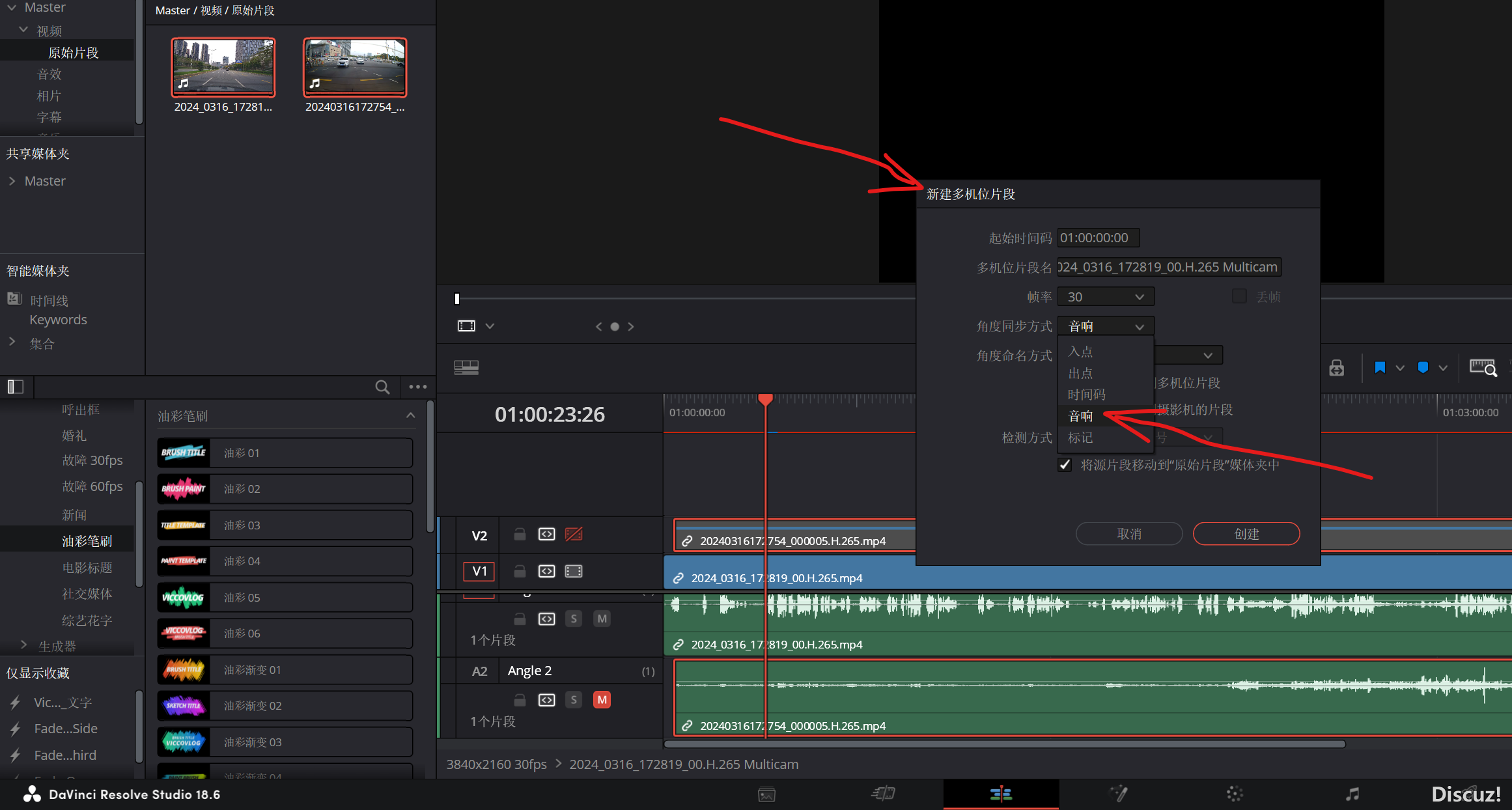Unmute the A2 Angle 2 track
The width and height of the screenshot is (1512, 810).
click(602, 700)
